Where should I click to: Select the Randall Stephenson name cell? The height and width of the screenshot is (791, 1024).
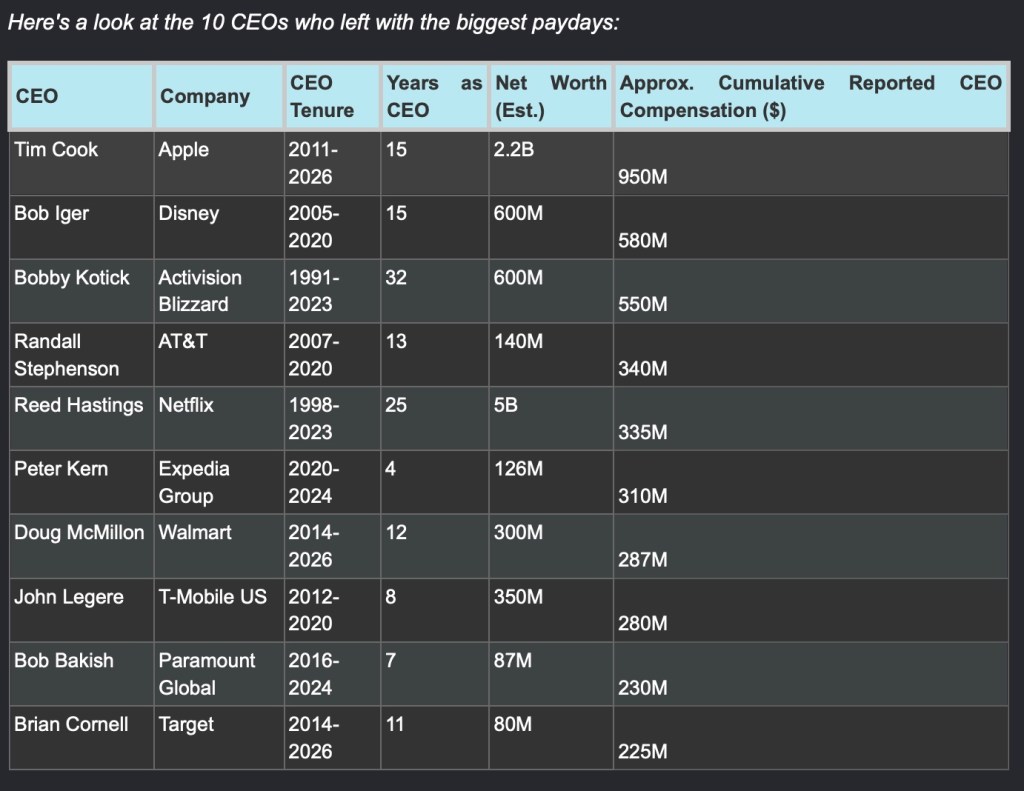point(82,355)
